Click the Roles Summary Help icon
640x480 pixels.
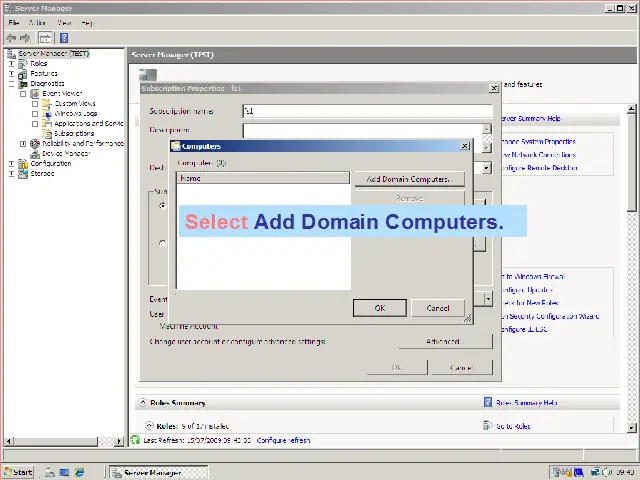click(488, 402)
